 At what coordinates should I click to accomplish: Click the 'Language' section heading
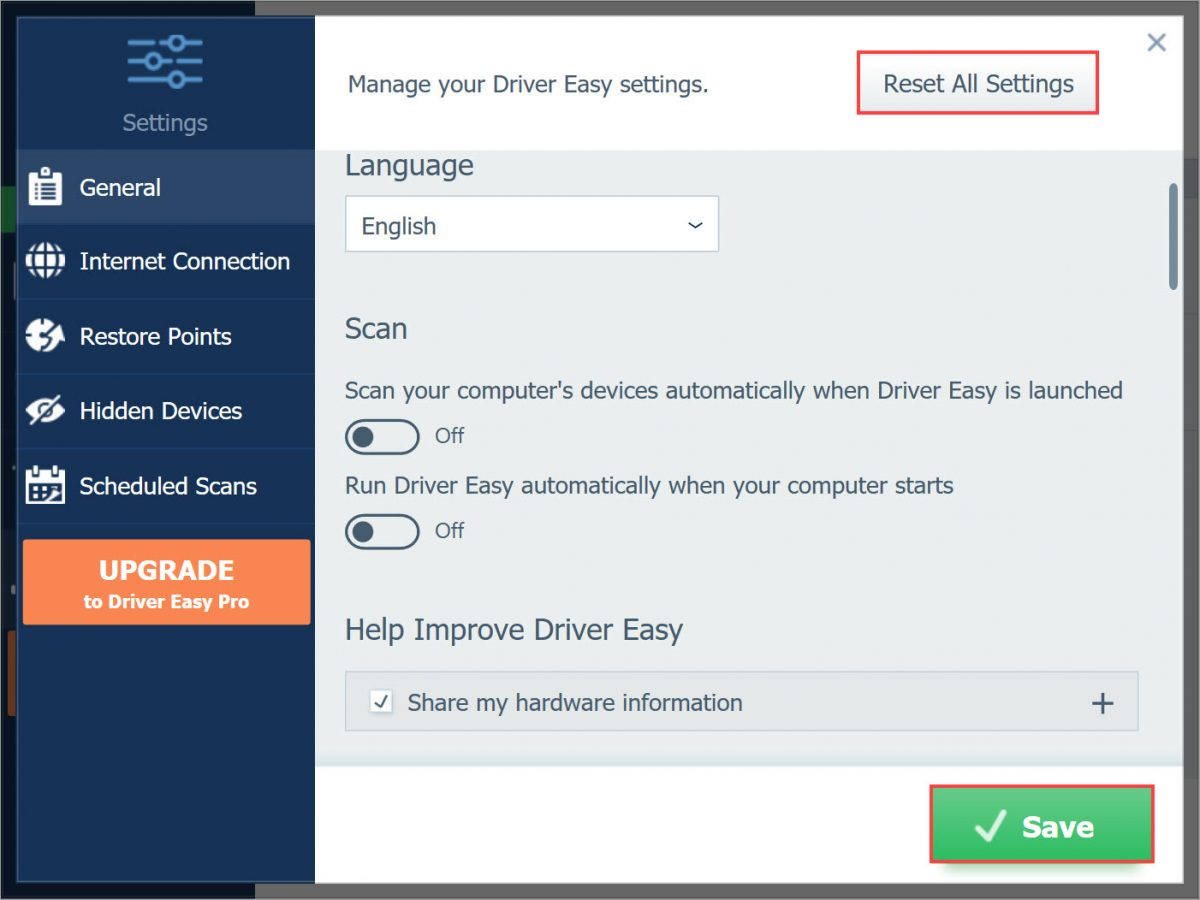click(x=409, y=166)
